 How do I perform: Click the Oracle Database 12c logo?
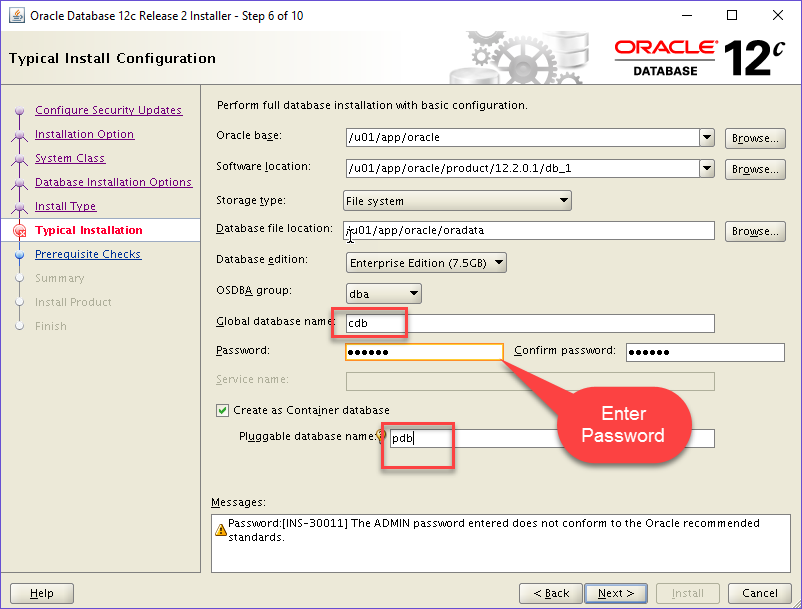pos(699,58)
